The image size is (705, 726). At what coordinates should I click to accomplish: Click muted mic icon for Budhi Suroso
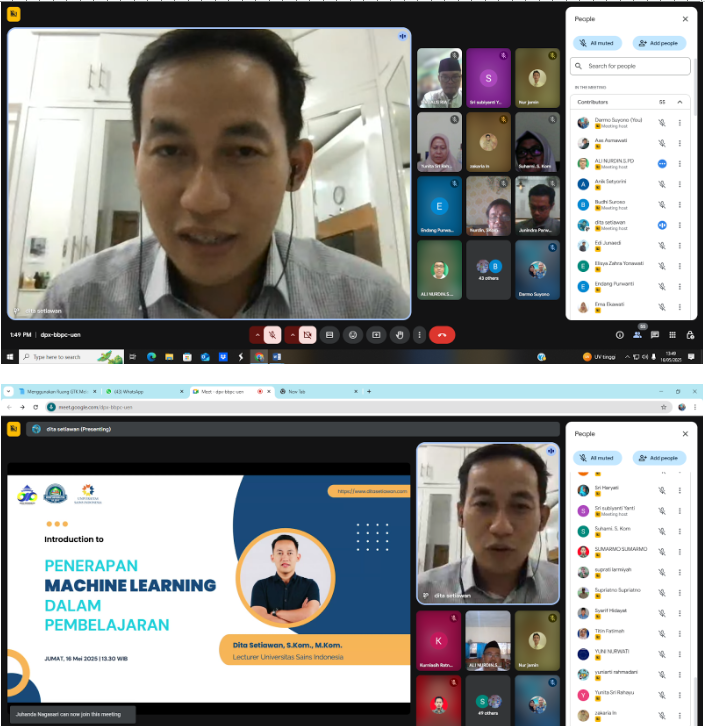[661, 204]
